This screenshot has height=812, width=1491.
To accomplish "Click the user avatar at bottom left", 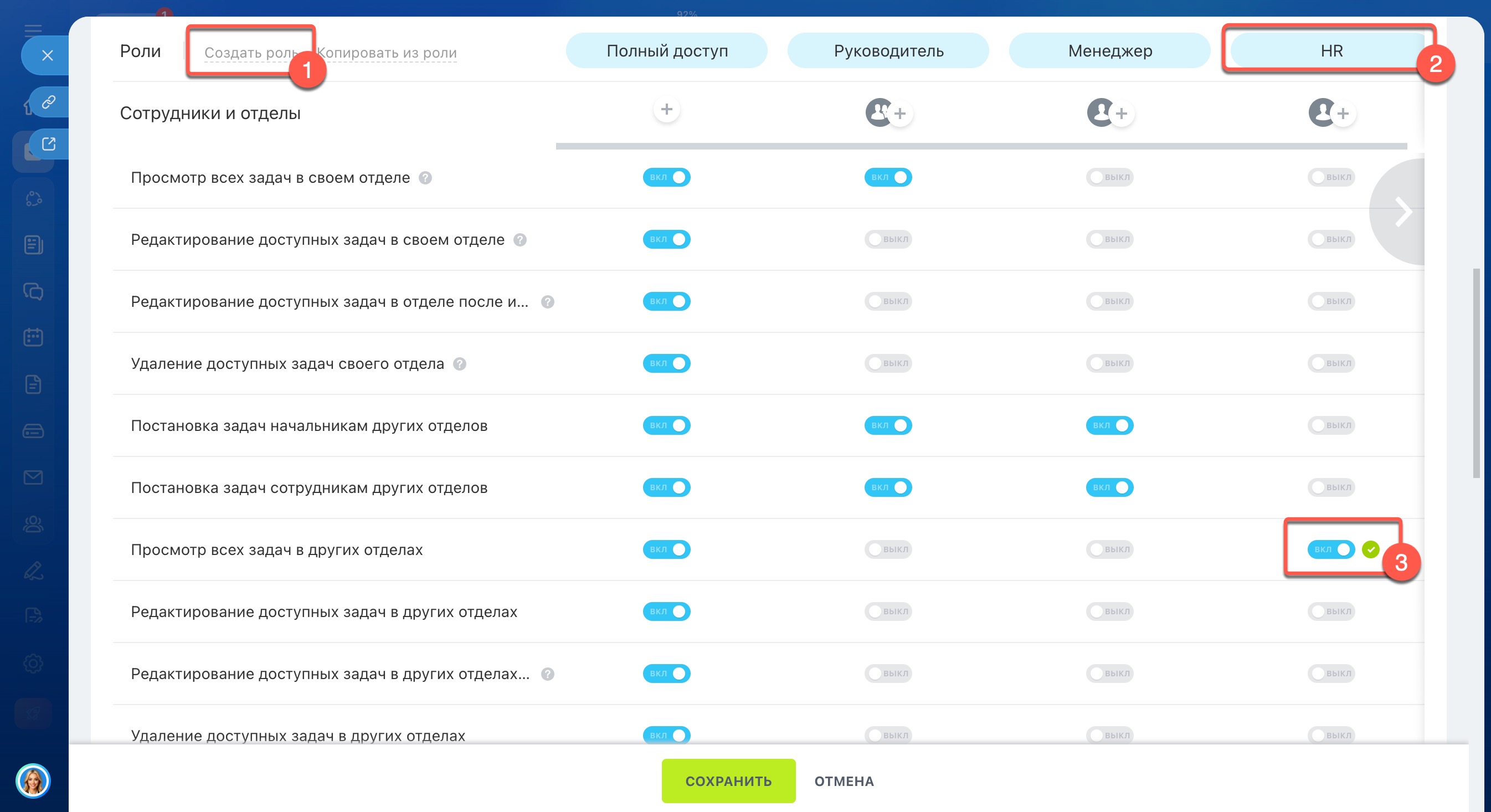I will click(33, 781).
